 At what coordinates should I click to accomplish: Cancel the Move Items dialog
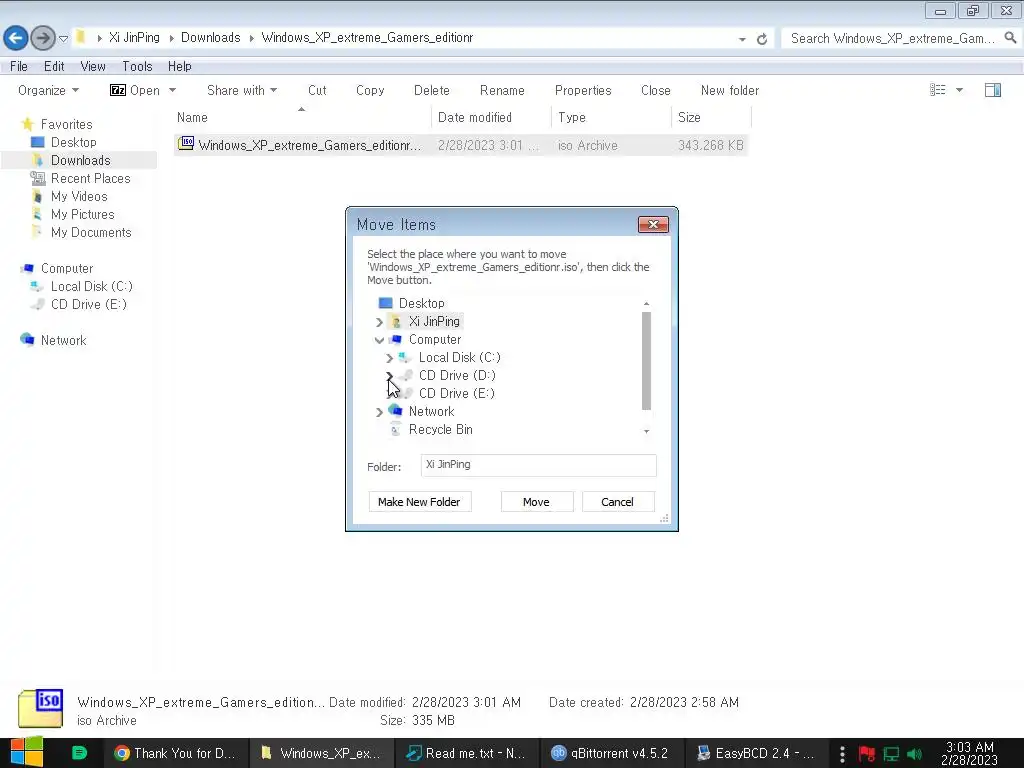[618, 502]
